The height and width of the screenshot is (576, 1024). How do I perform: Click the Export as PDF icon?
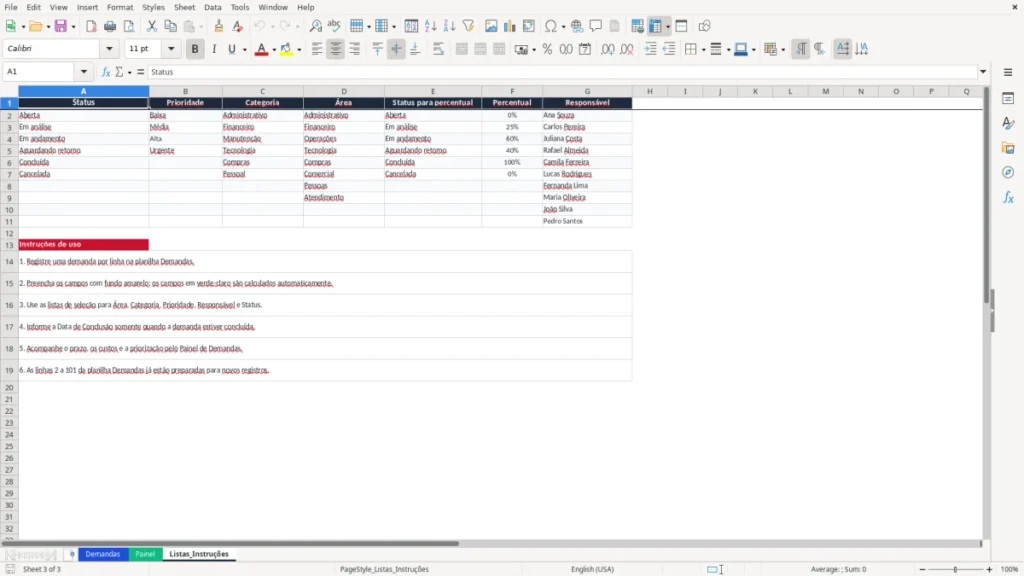[x=91, y=26]
